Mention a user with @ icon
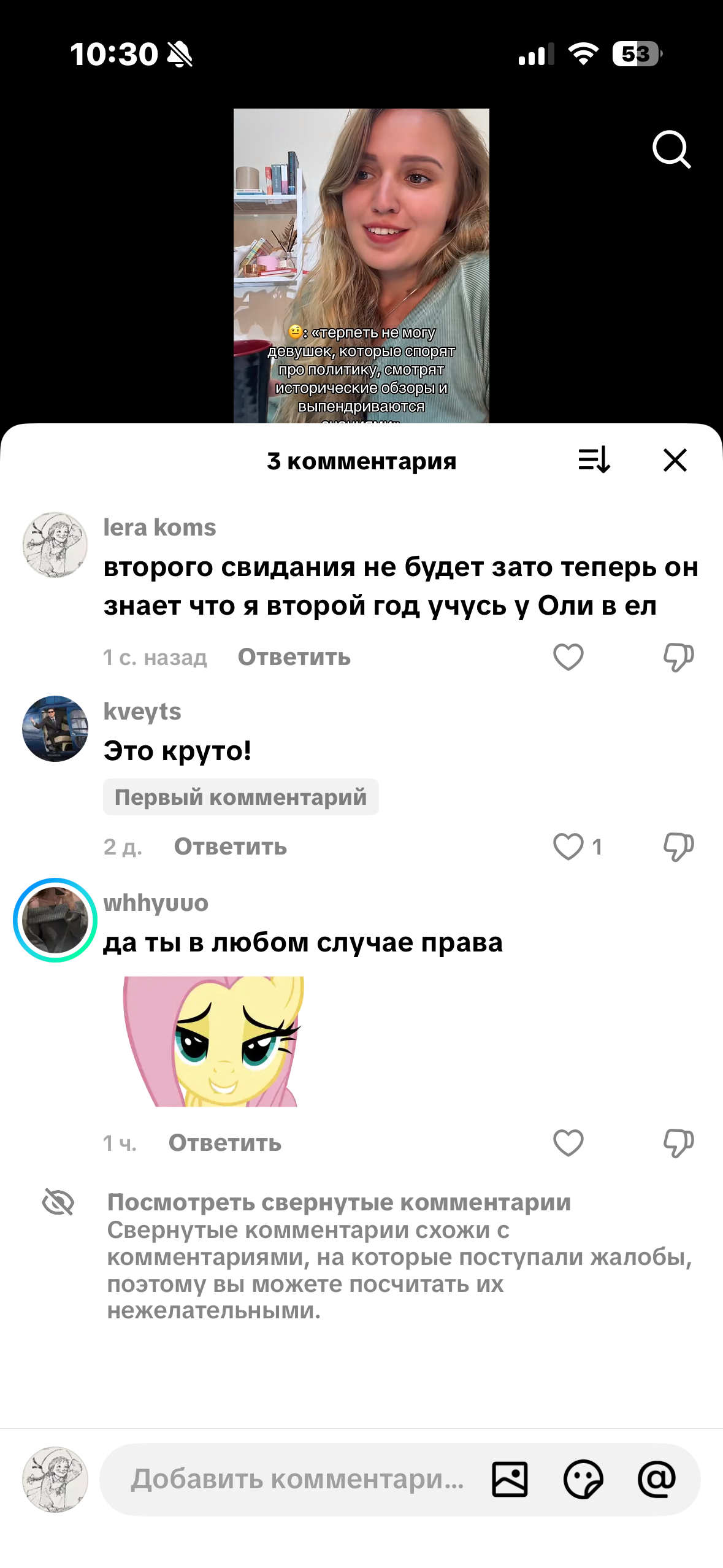 pos(657,1479)
